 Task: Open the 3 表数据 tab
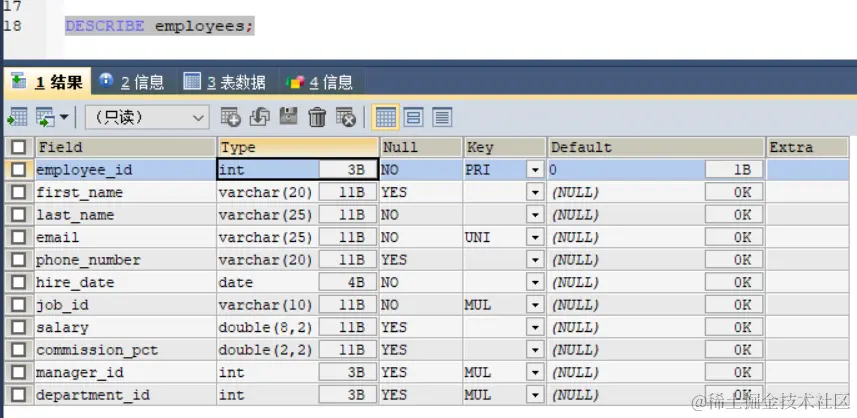[x=225, y=82]
